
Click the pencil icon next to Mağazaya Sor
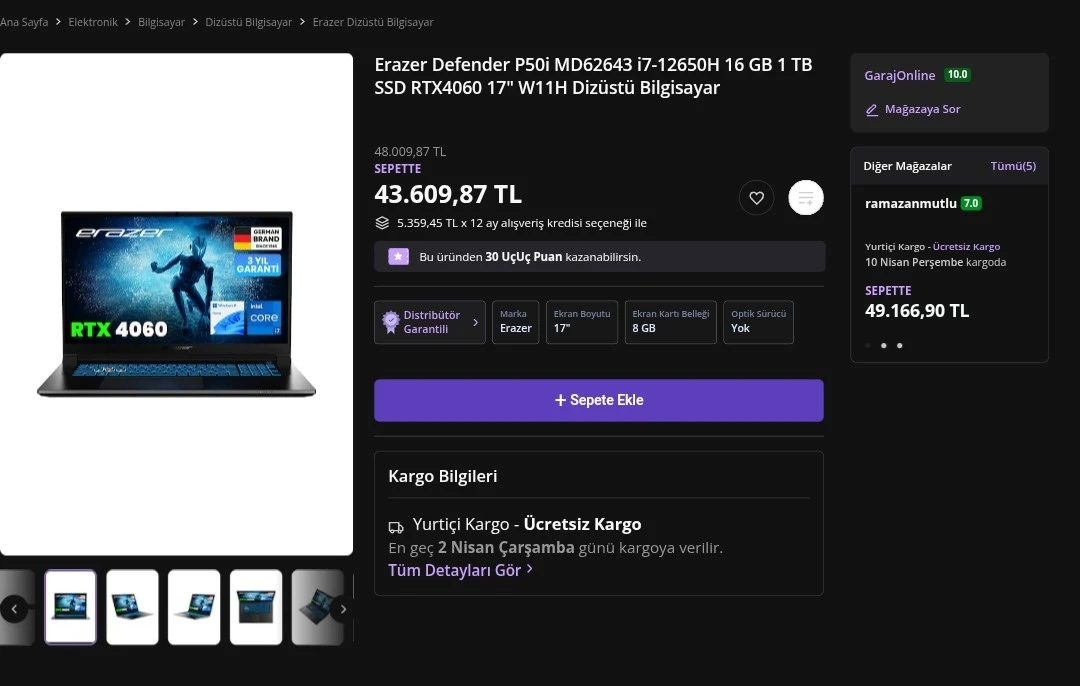871,110
